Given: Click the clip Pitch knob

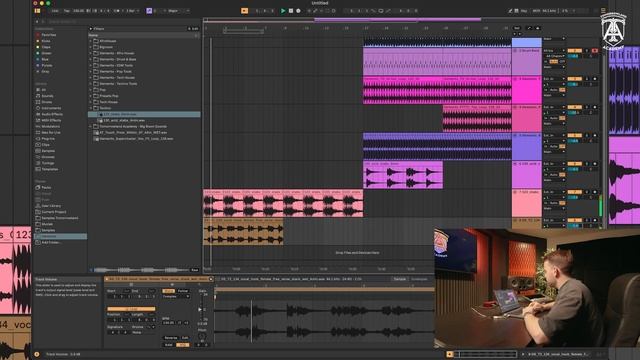Looking at the screenshot, I should coord(202,337).
